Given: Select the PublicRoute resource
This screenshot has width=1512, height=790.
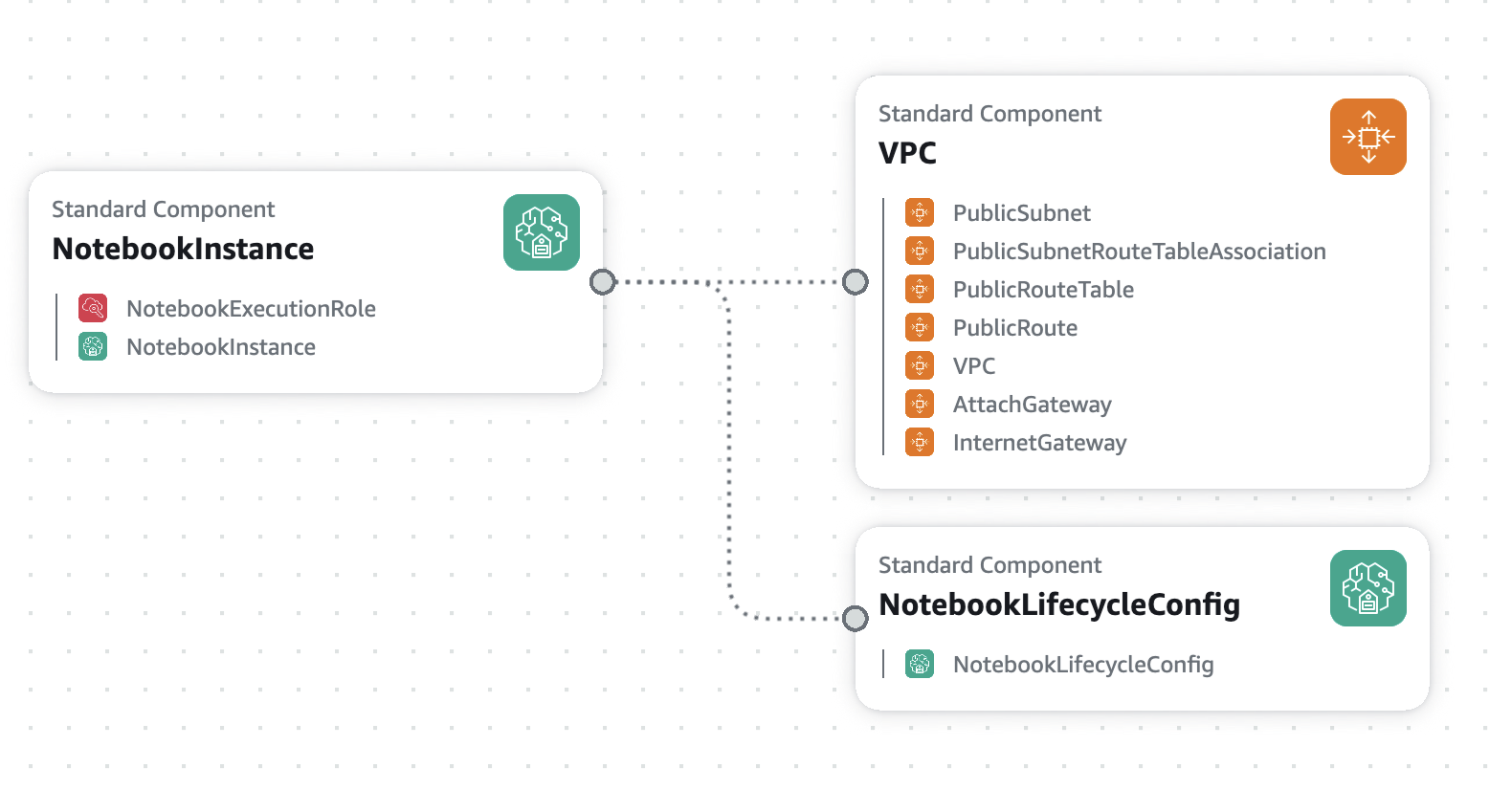Looking at the screenshot, I should (x=1015, y=328).
